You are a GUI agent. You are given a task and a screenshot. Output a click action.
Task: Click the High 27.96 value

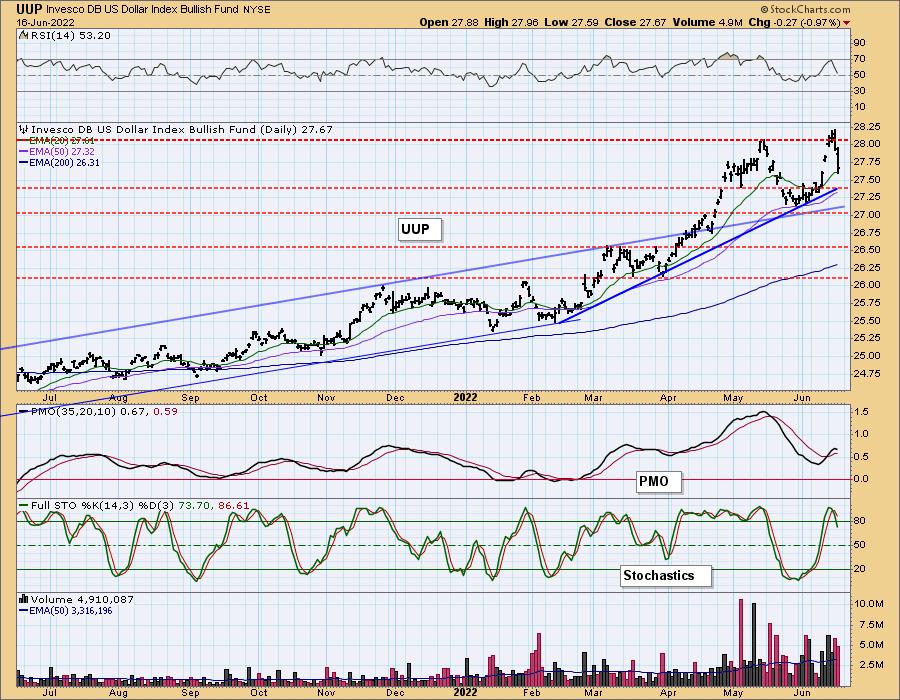pyautogui.click(x=511, y=22)
